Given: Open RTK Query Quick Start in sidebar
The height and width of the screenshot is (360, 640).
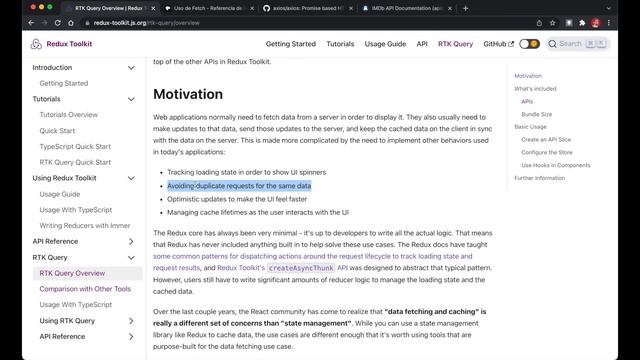Looking at the screenshot, I should point(75,162).
